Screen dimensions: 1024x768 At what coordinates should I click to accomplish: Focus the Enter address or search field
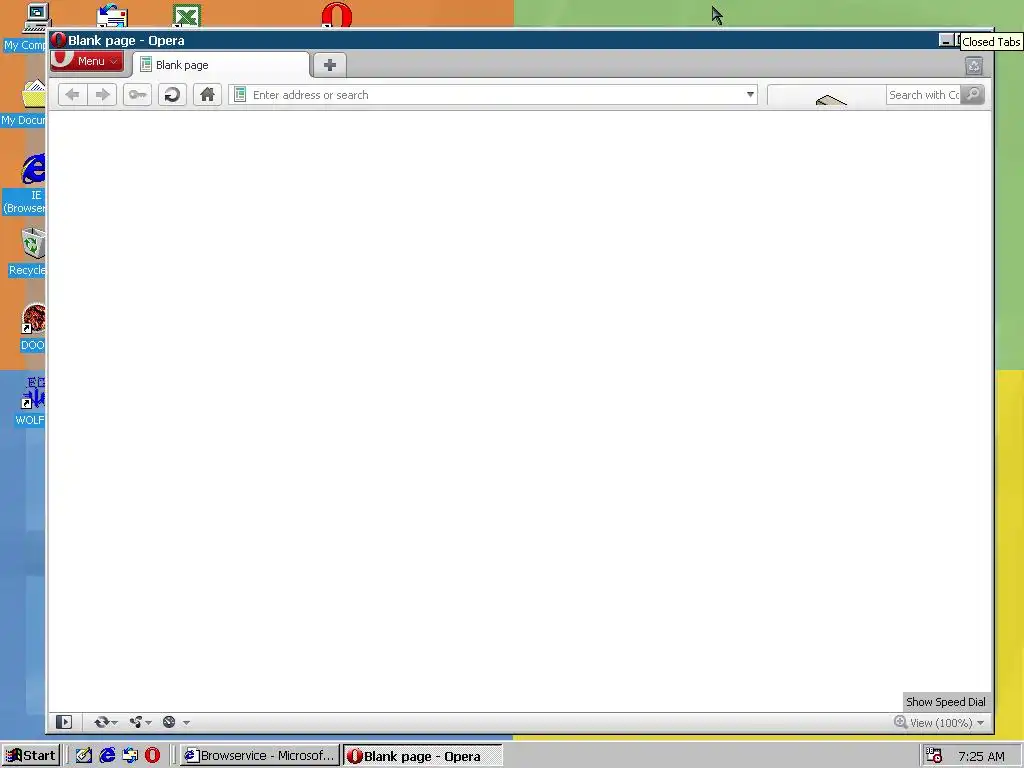tap(493, 95)
